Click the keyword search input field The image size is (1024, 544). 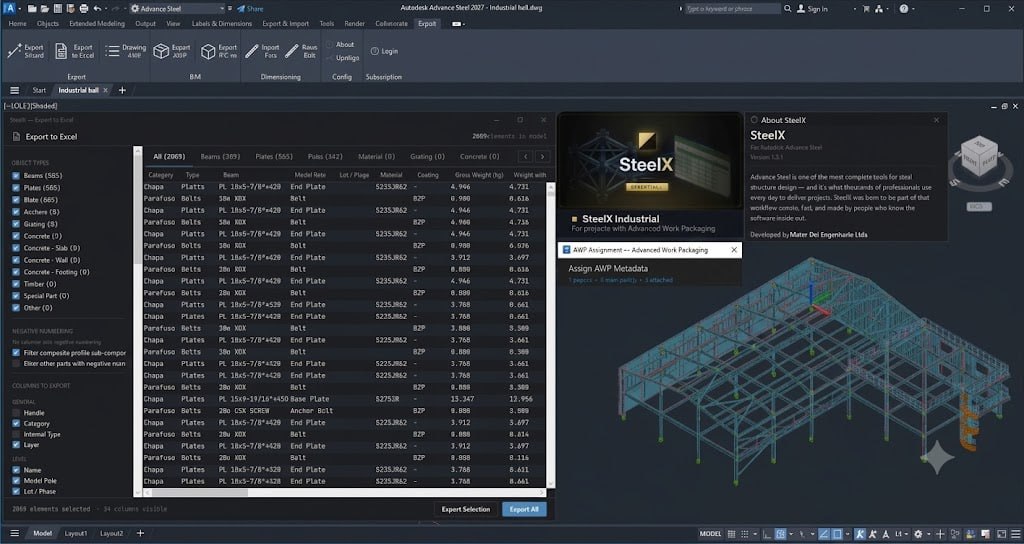pos(732,8)
